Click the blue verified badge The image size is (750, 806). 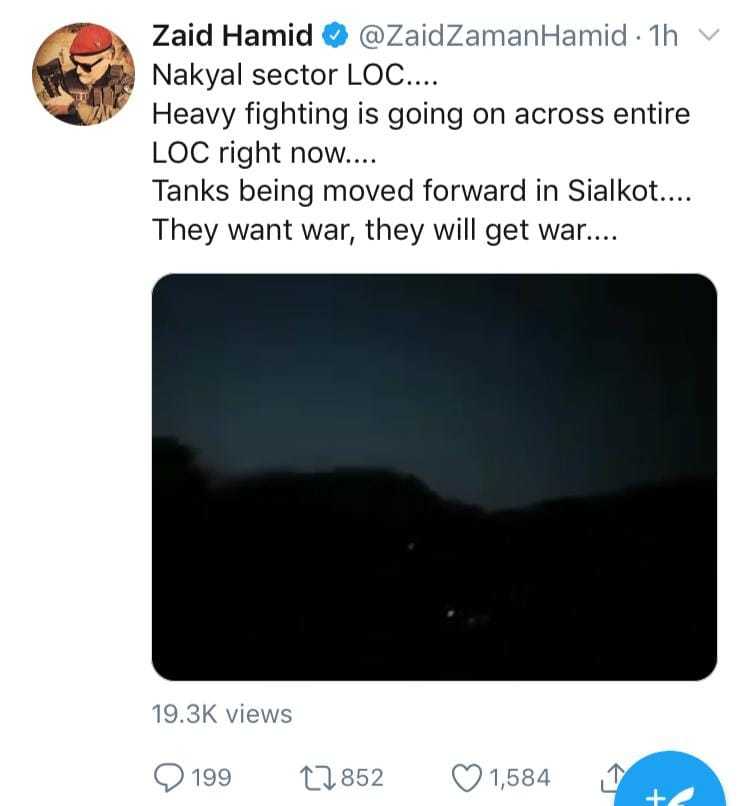(333, 37)
